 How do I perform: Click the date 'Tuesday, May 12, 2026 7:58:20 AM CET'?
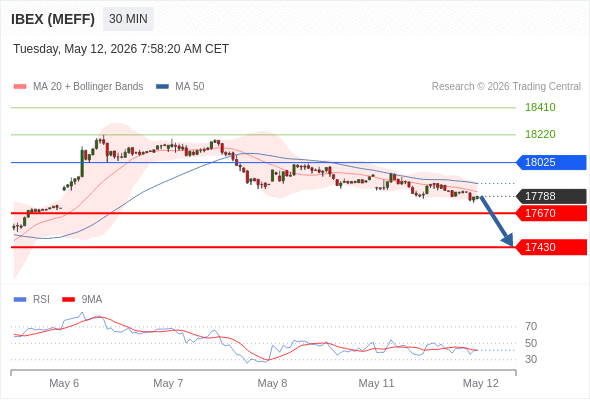pos(121,49)
